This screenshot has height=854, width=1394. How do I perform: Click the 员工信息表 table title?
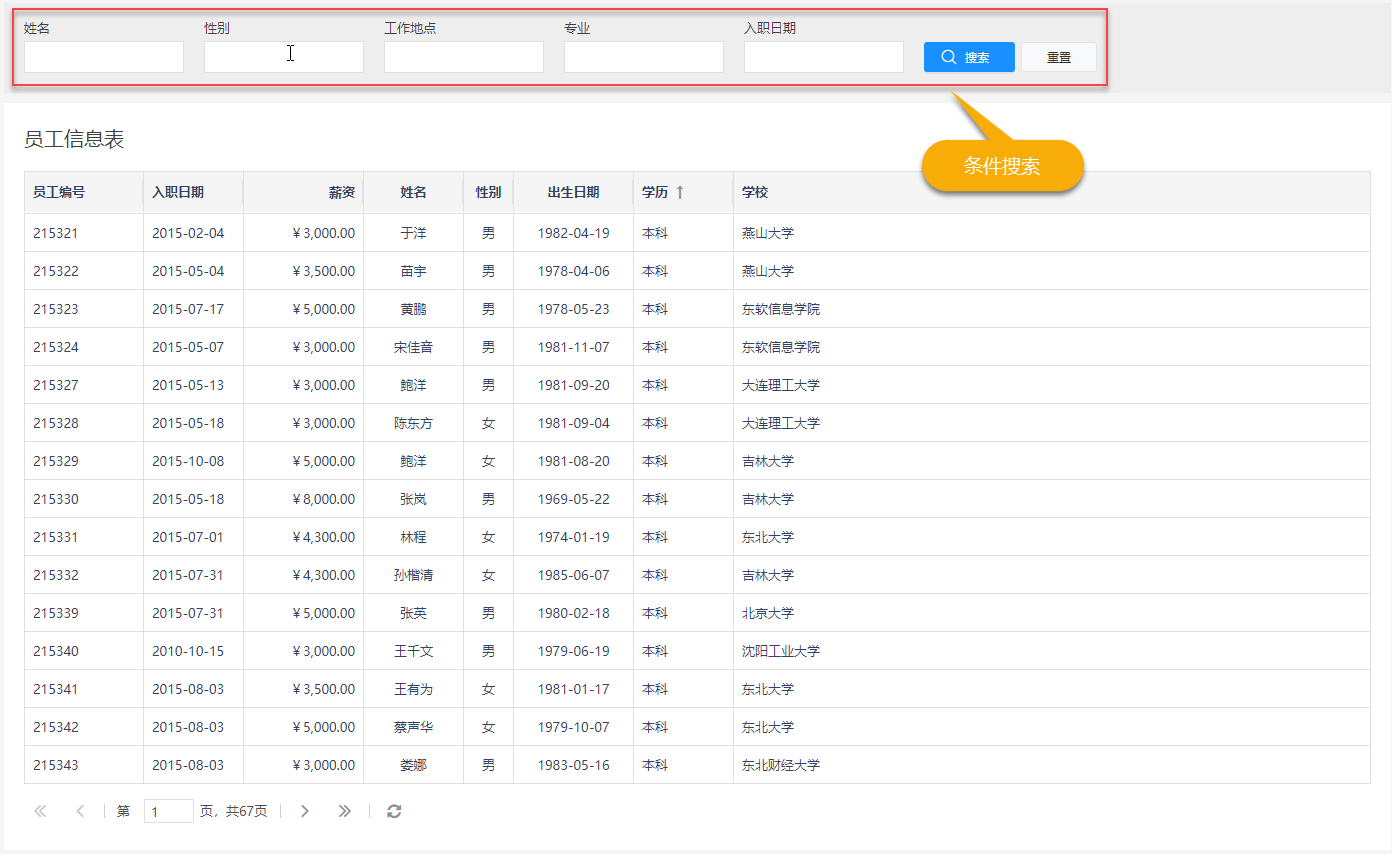coord(74,139)
